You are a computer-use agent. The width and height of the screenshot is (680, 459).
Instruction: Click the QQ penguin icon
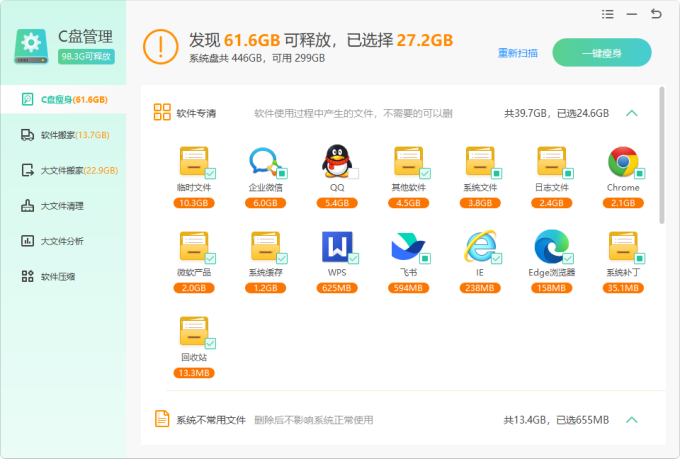336,161
